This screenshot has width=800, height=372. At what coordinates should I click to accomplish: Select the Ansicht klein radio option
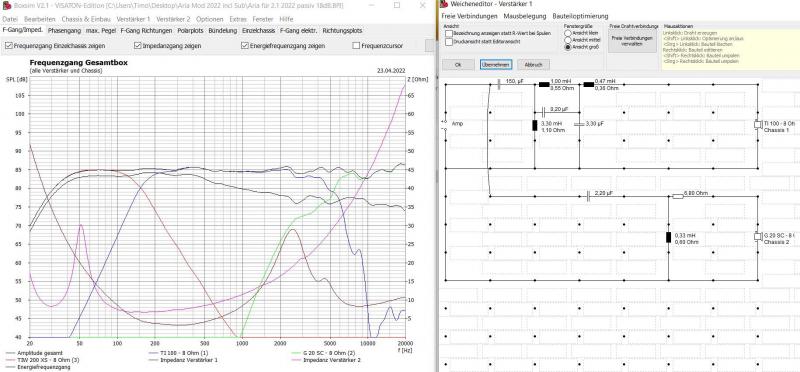[567, 33]
